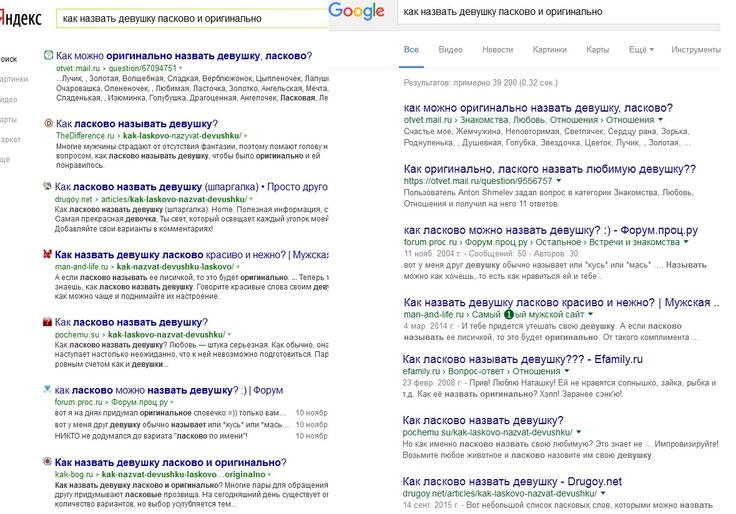This screenshot has width=736, height=514.
Task: Open Google 'Инструменты' search tools
Action: coord(695,49)
